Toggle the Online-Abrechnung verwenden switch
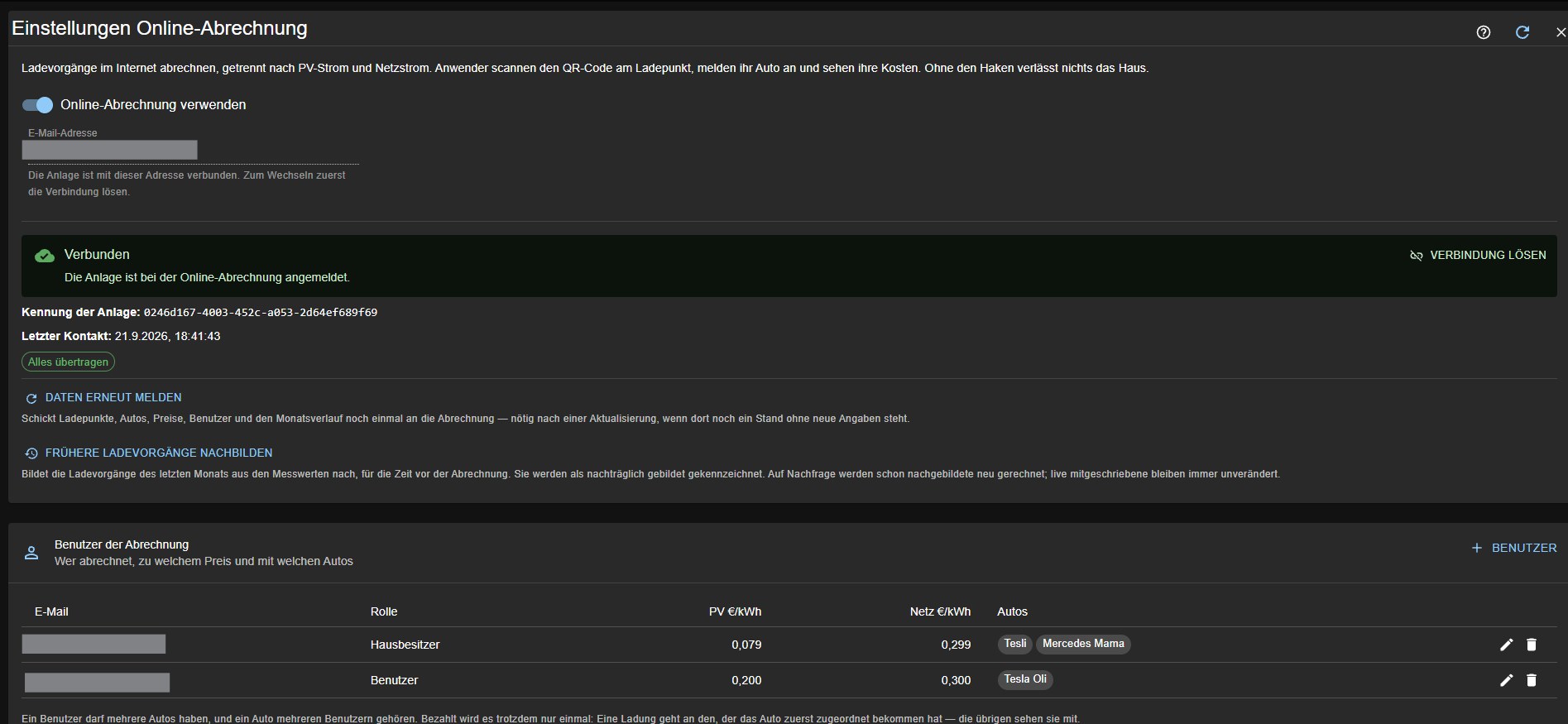Viewport: 1568px width, 724px height. click(x=37, y=105)
